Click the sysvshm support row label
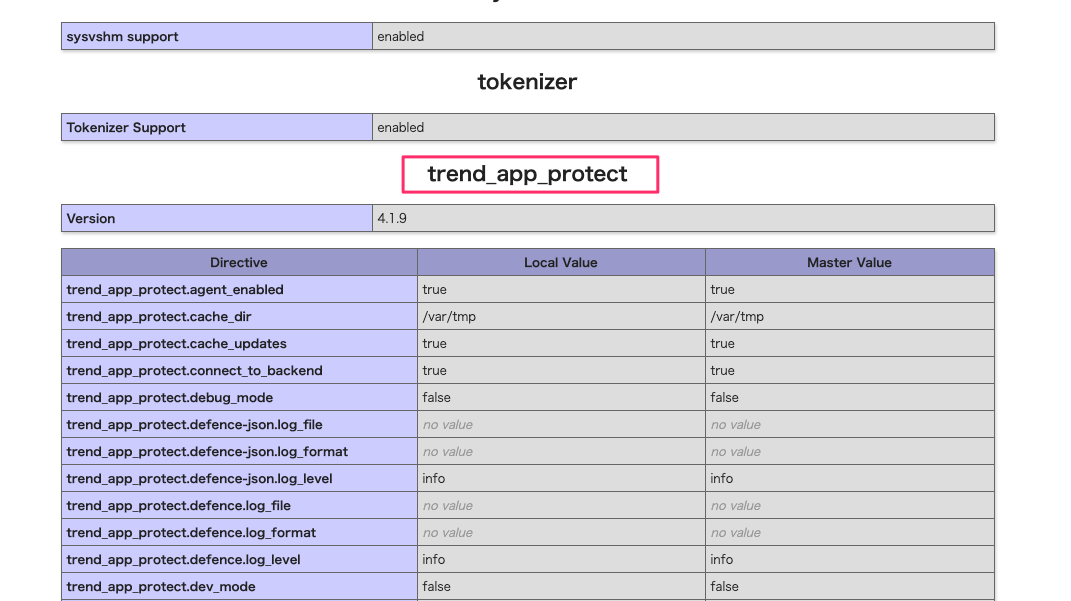1071x601 pixels. [122, 36]
